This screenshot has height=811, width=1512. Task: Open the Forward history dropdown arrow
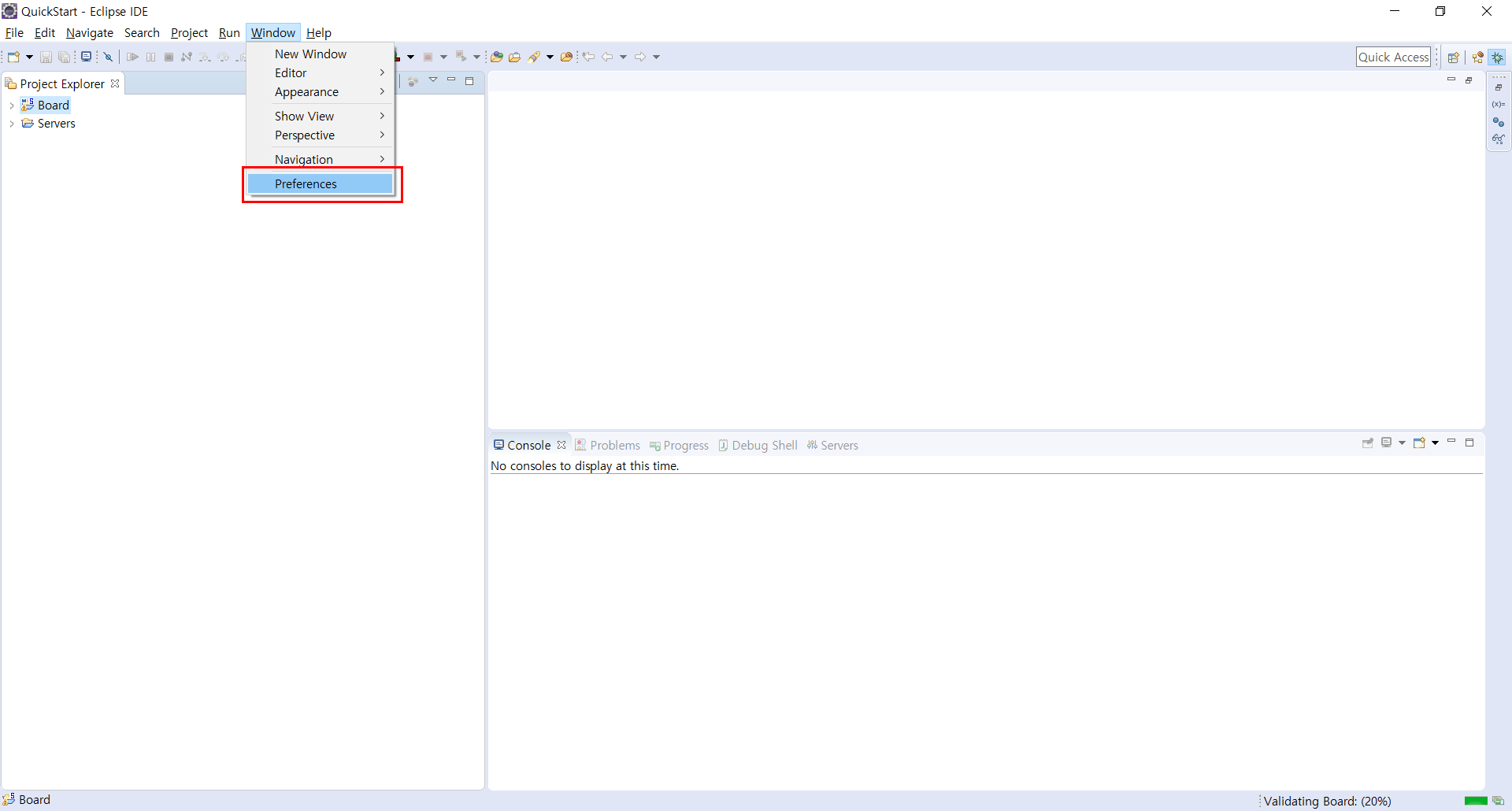[656, 57]
